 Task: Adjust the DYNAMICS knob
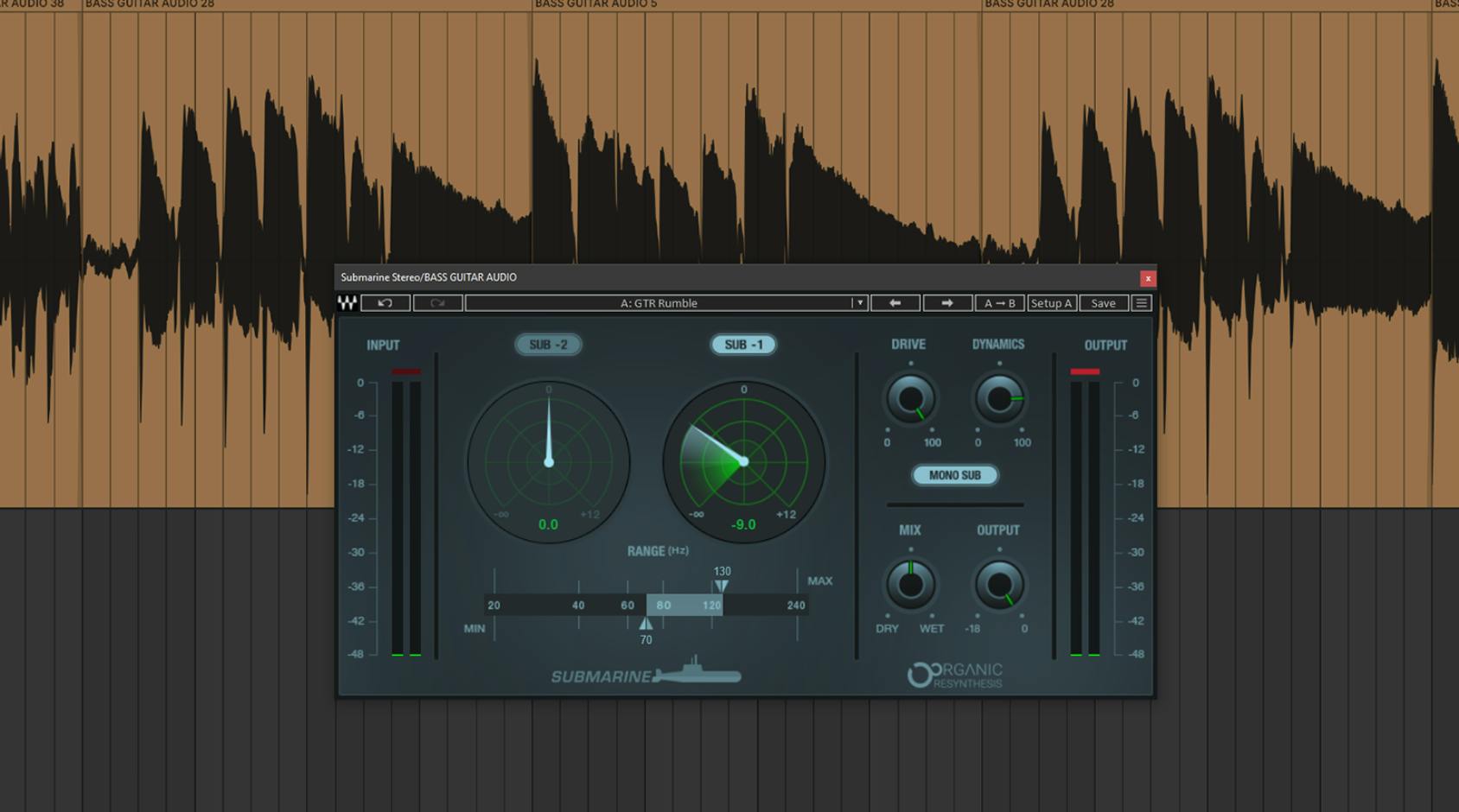(999, 399)
